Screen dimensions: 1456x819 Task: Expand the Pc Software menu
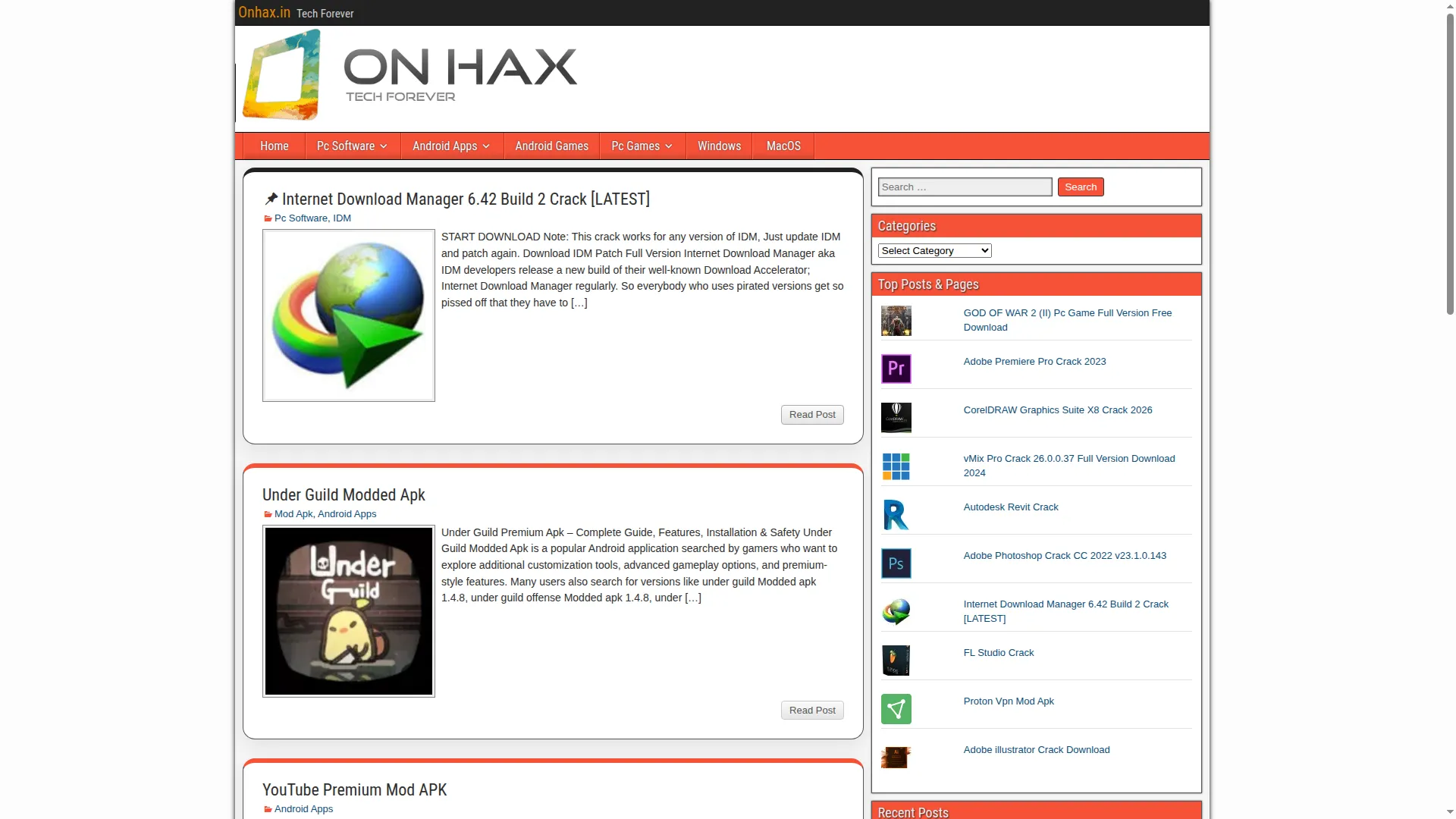pyautogui.click(x=352, y=146)
